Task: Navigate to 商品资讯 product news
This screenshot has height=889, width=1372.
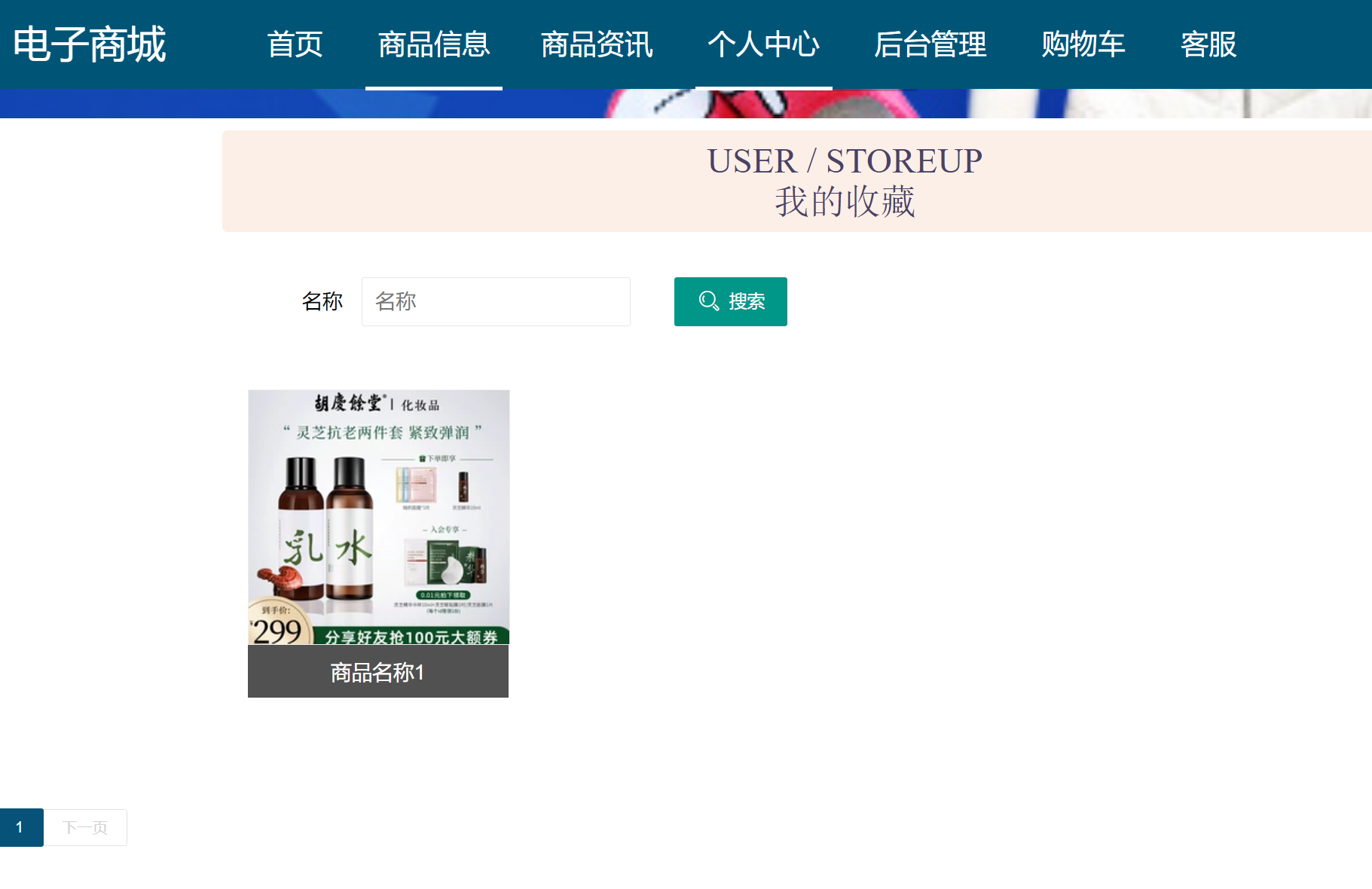Action: click(x=596, y=45)
